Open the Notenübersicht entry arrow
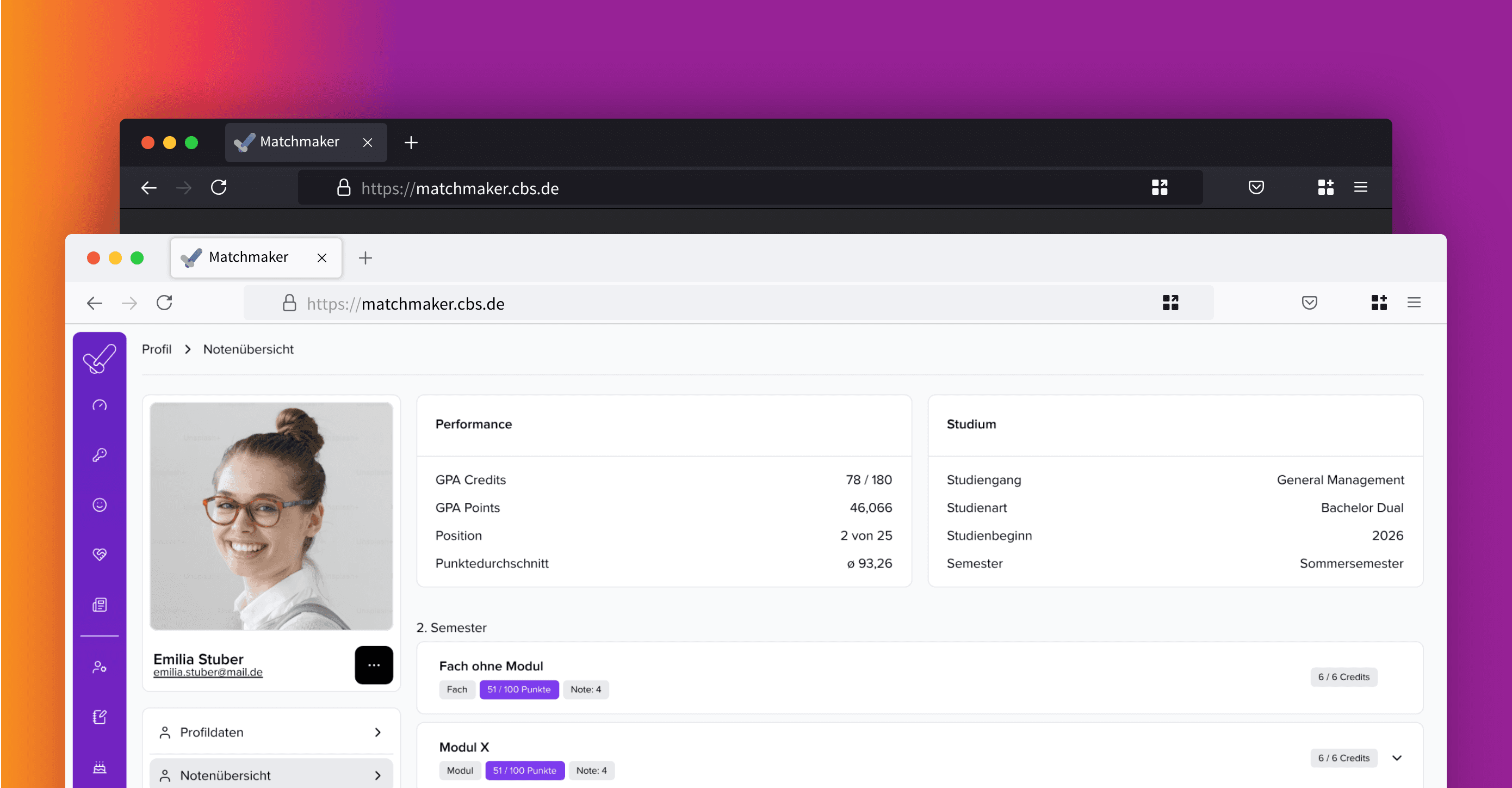1512x788 pixels. (x=377, y=775)
